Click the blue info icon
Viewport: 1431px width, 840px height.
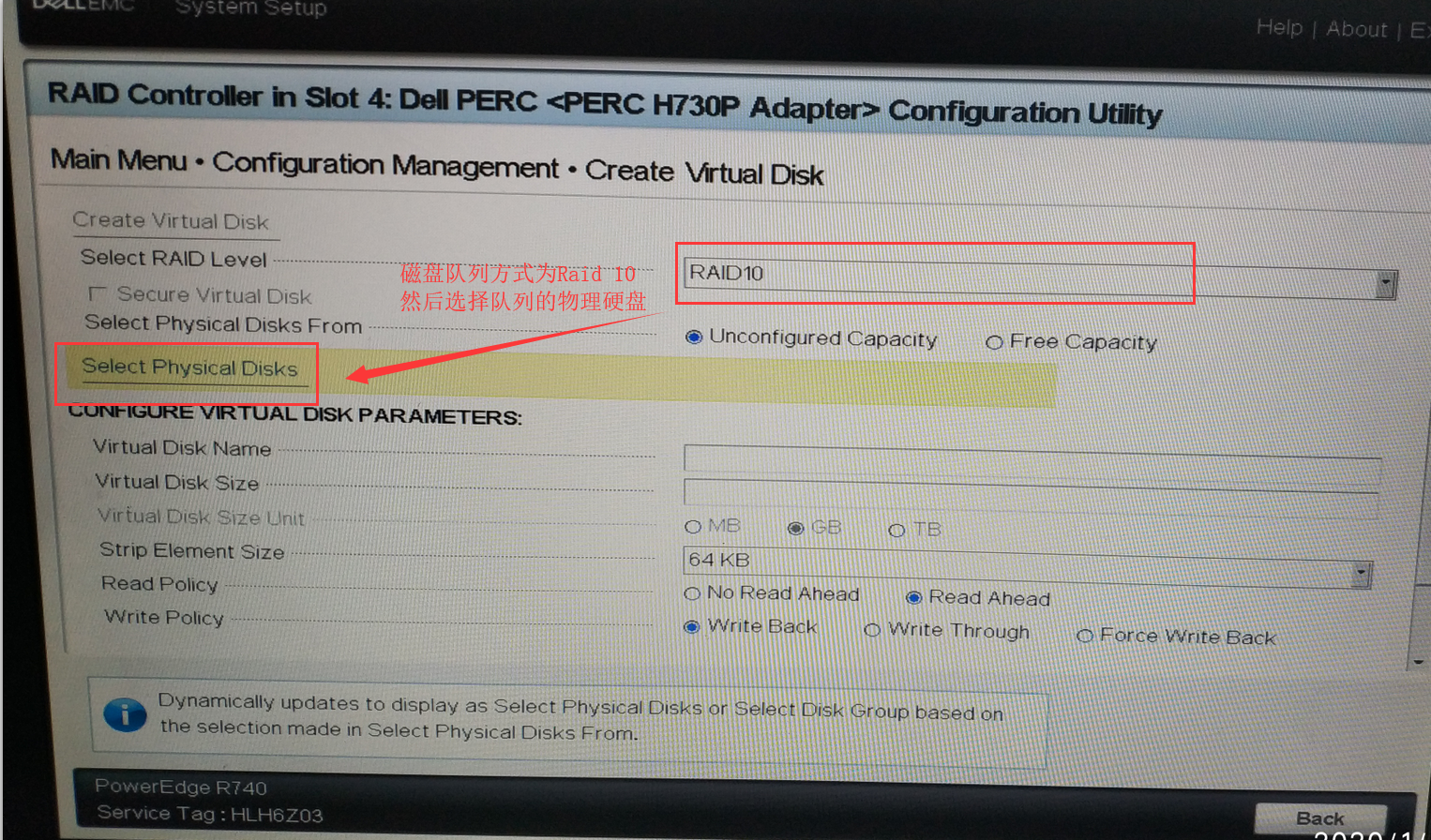125,714
